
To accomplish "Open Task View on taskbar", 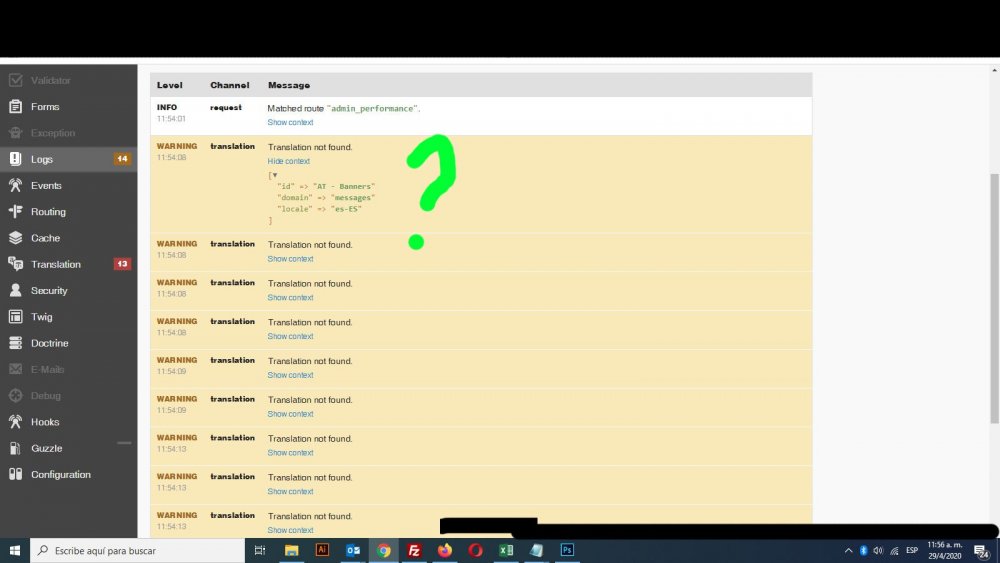I will click(260, 550).
